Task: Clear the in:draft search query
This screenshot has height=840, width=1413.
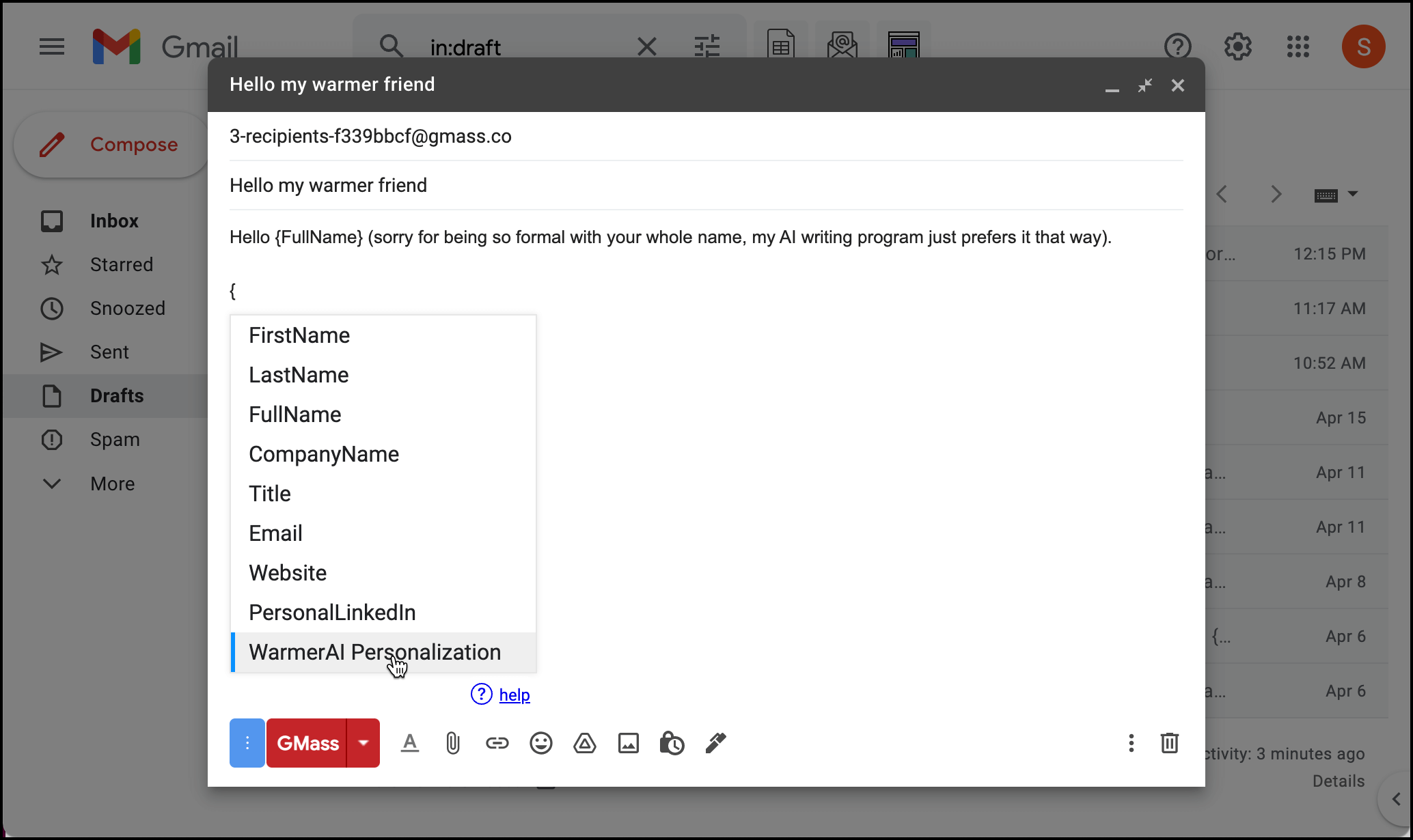Action: click(646, 46)
